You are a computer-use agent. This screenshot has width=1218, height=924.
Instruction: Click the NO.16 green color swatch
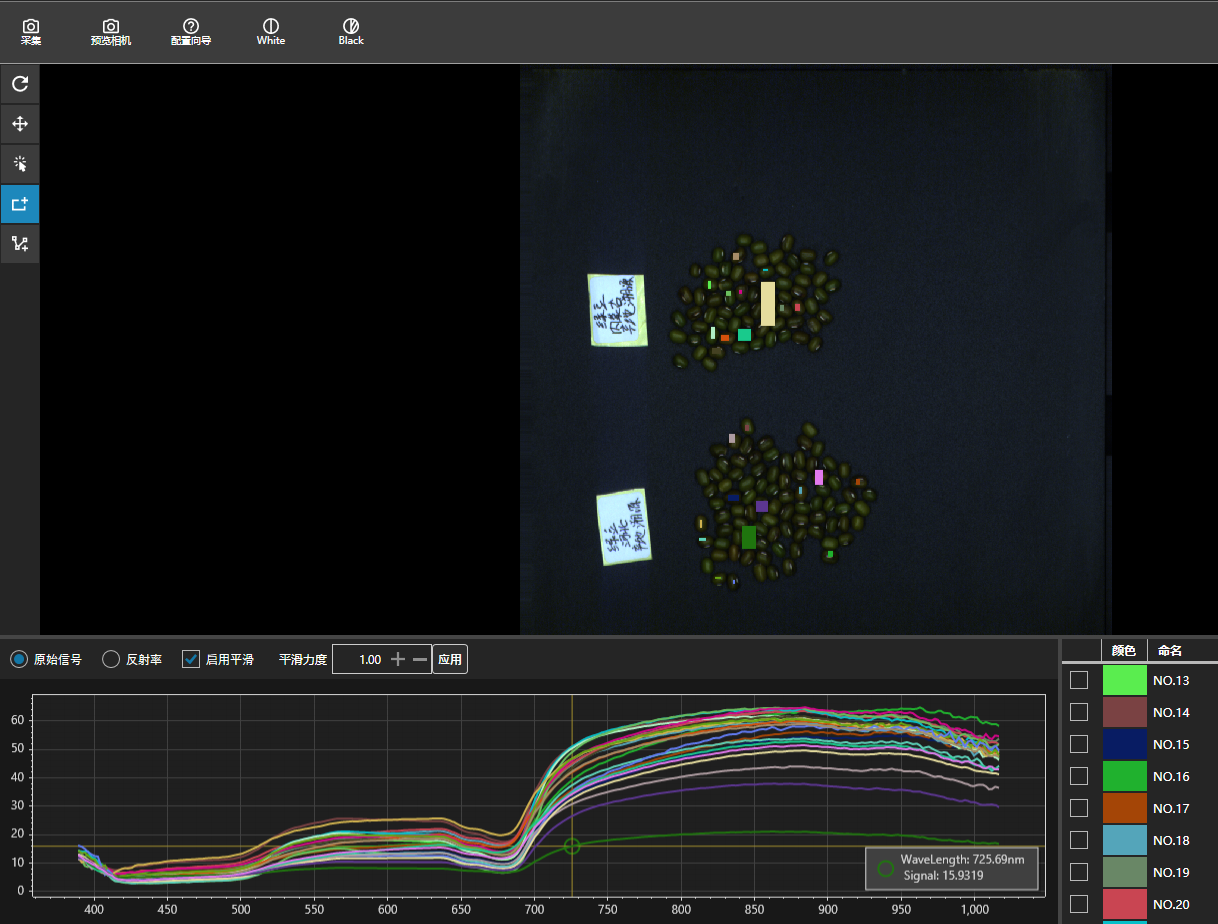[1124, 776]
